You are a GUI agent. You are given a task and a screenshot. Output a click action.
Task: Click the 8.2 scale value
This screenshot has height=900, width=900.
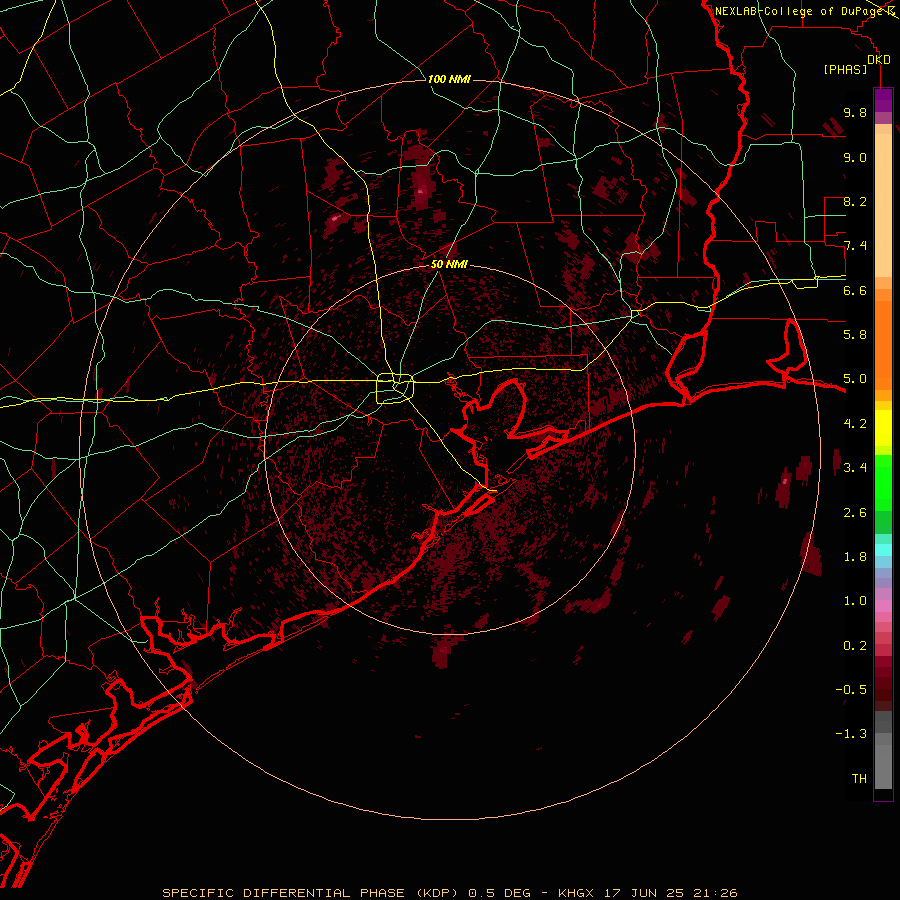pyautogui.click(x=855, y=201)
